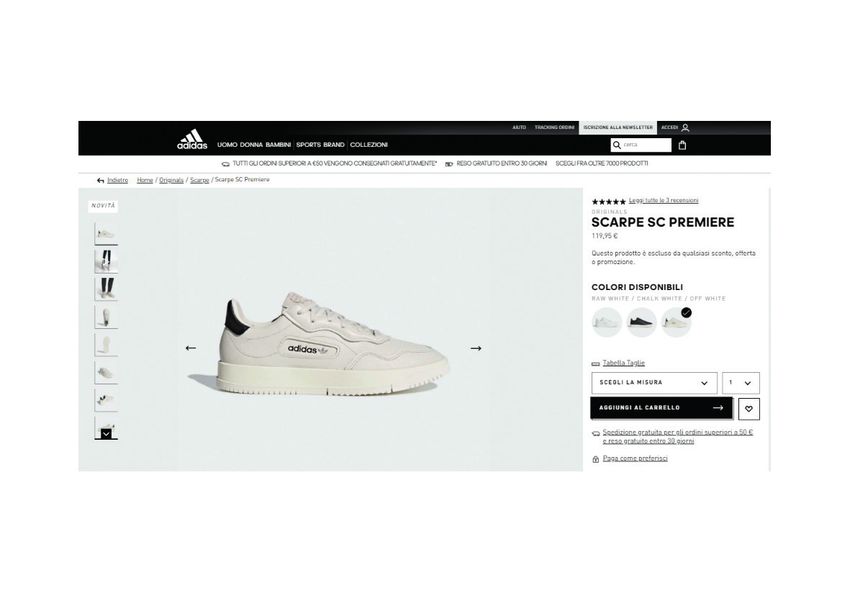
Task: Read all 3 reviews link
Action: (x=664, y=201)
